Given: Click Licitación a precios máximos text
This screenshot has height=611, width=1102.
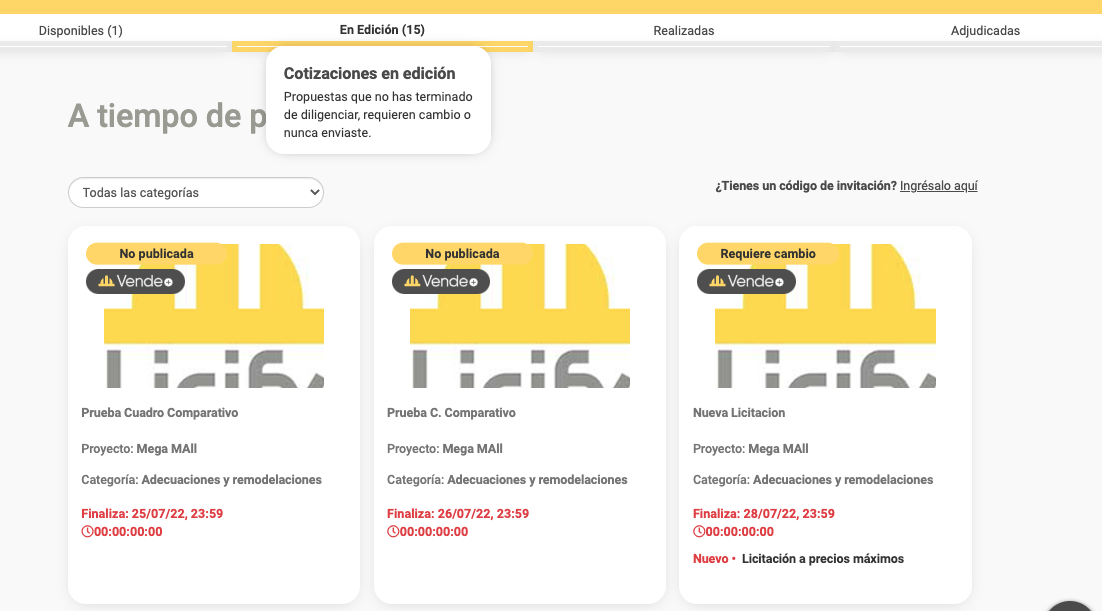Looking at the screenshot, I should point(822,559).
